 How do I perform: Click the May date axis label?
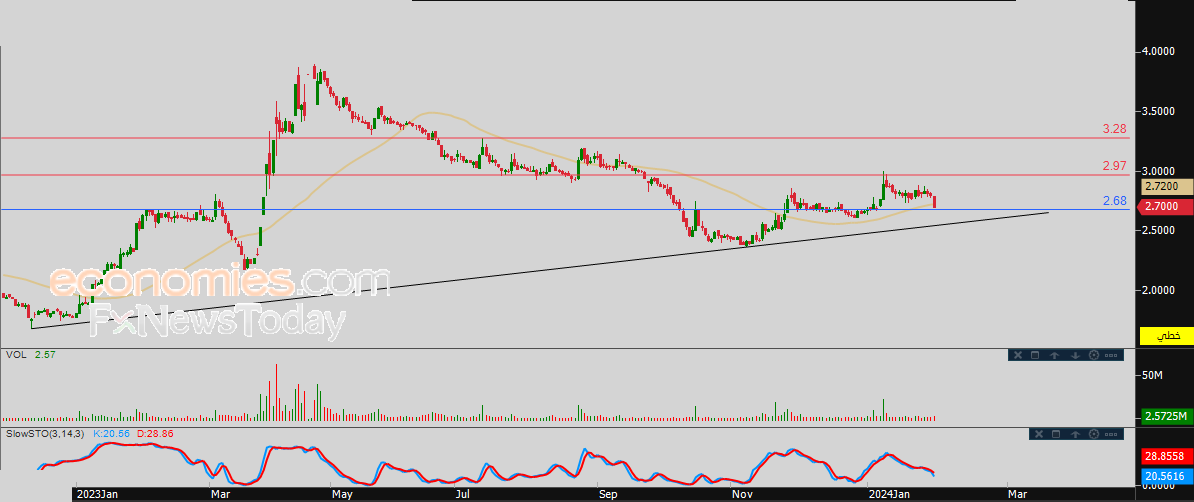(x=342, y=494)
